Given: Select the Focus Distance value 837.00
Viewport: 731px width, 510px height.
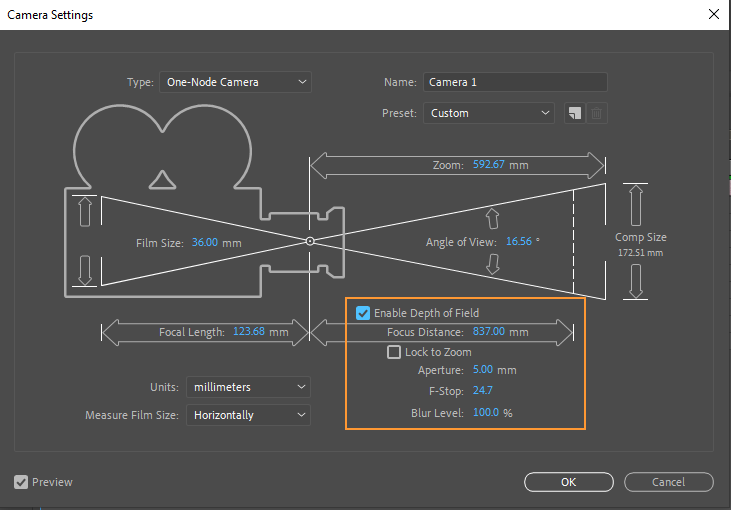Looking at the screenshot, I should [489, 331].
